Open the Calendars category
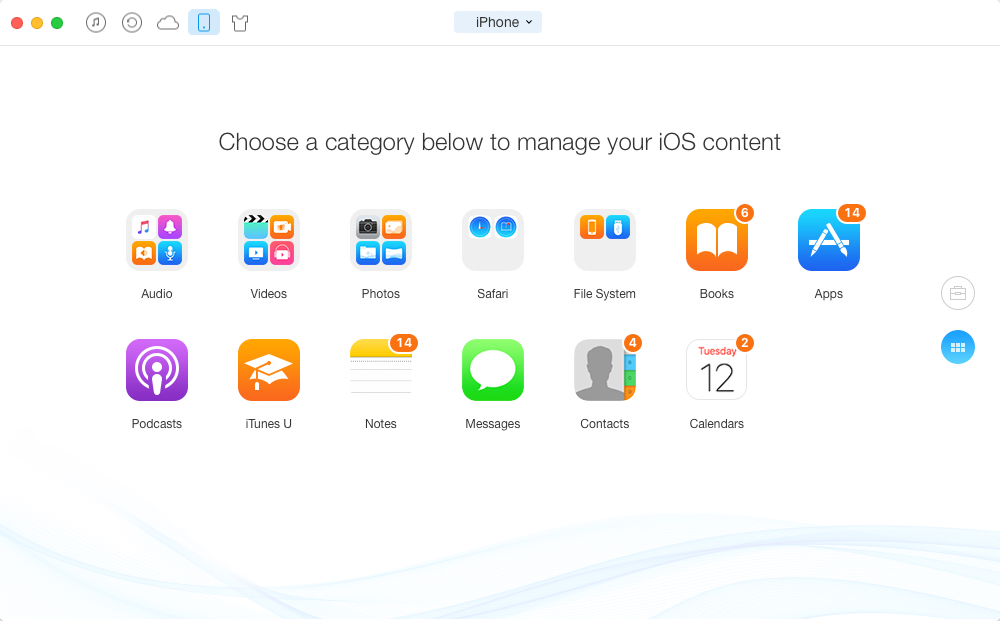 point(717,370)
